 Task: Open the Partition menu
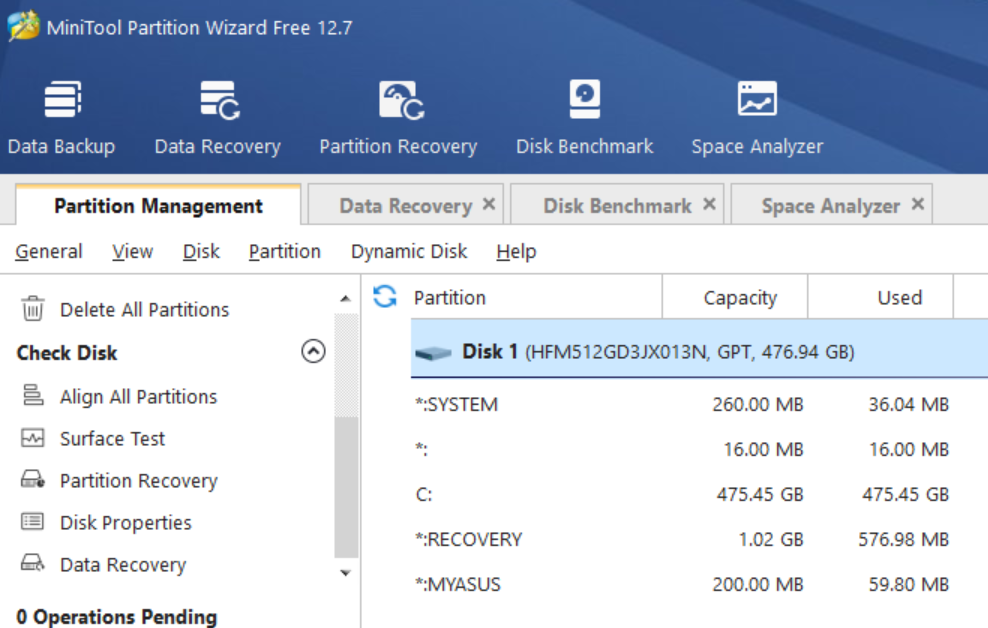[x=285, y=251]
